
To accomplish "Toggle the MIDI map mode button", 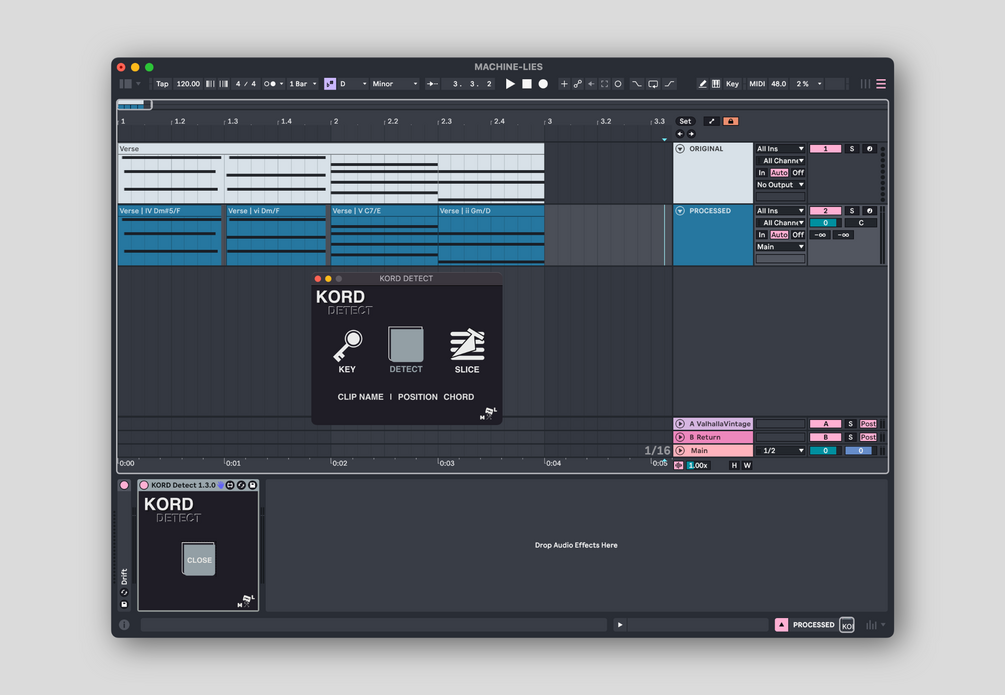I will coord(757,84).
